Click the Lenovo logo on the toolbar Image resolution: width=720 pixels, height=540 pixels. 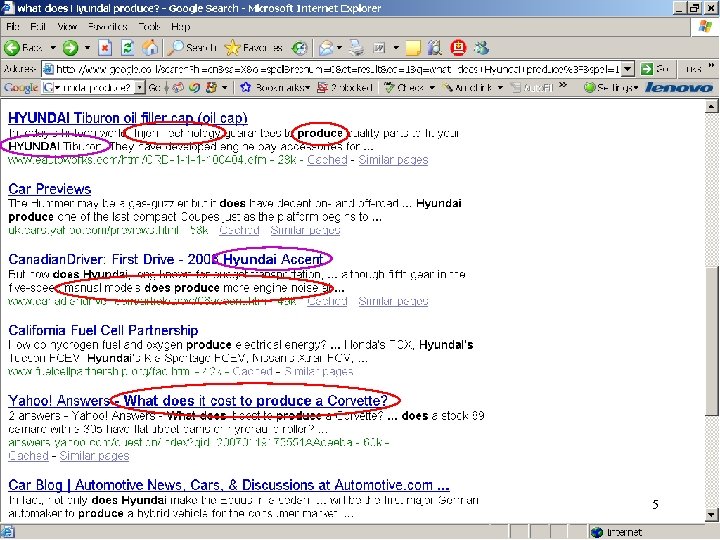(x=679, y=87)
